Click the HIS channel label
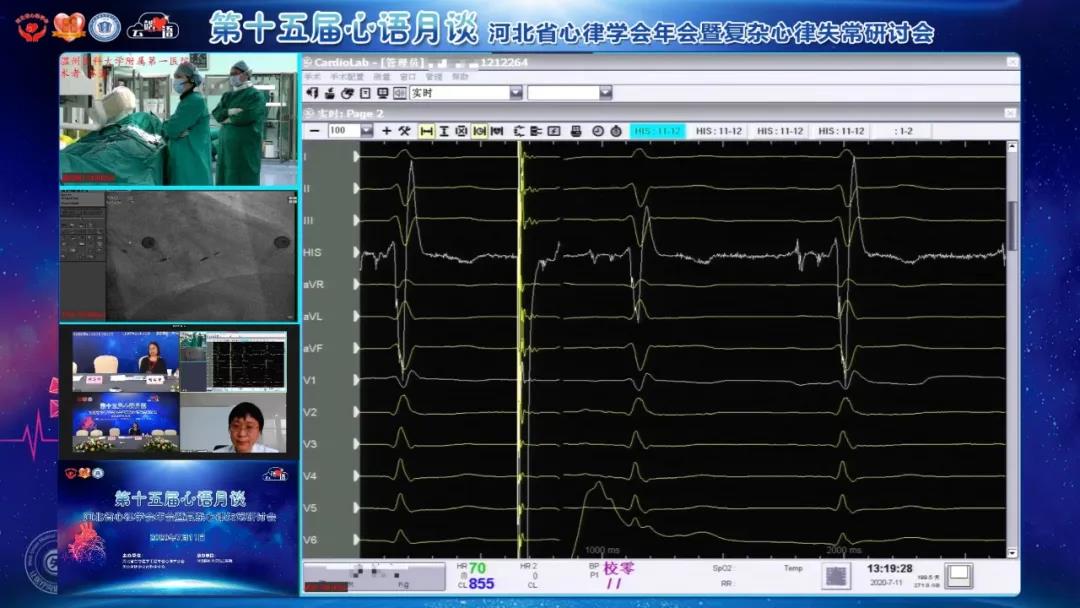Image resolution: width=1080 pixels, height=608 pixels. pos(312,253)
